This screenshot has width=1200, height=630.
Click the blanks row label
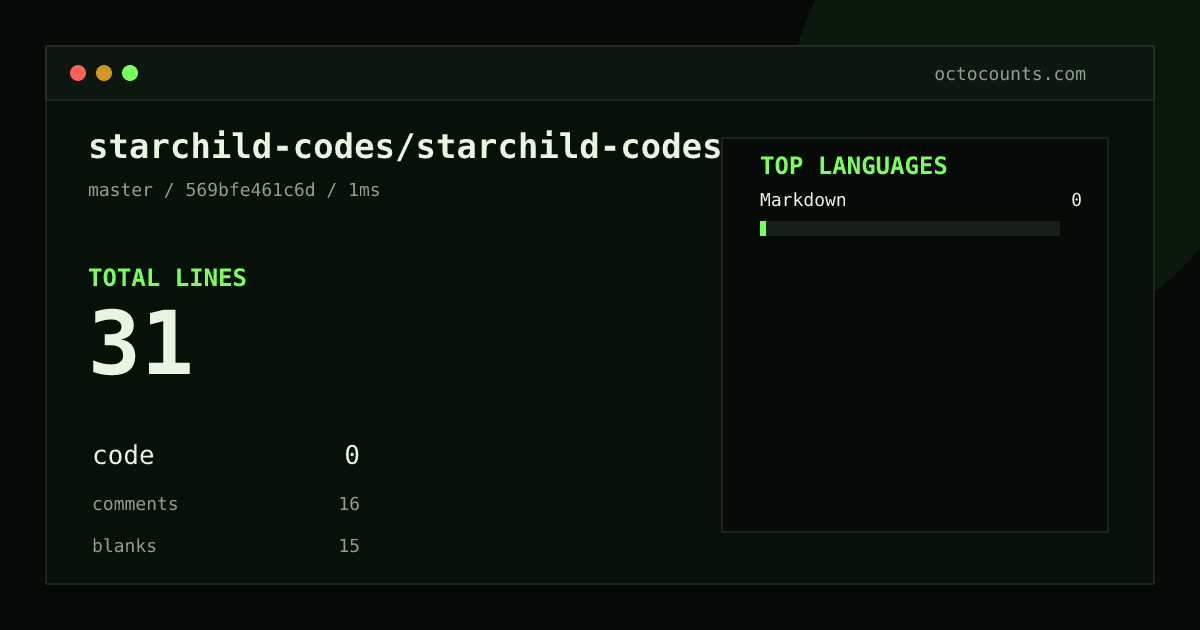tap(124, 546)
